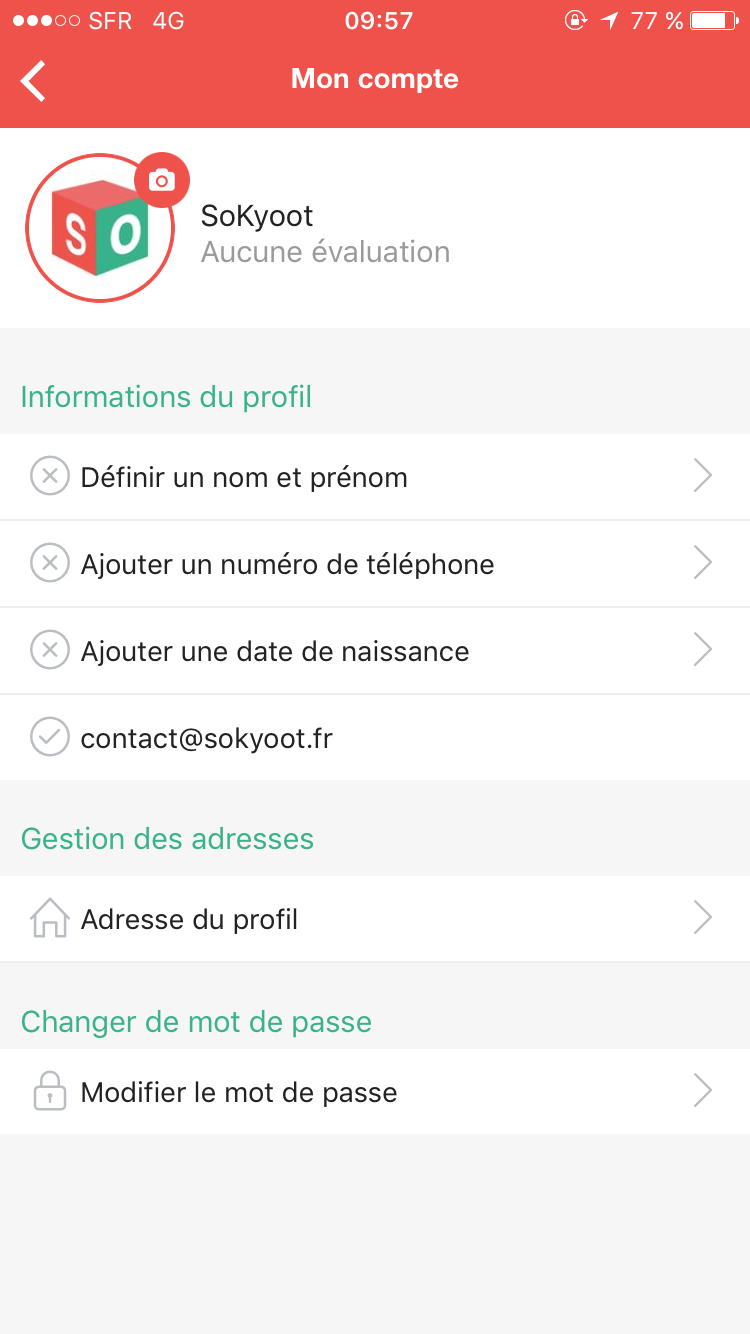
Task: Tap the padlock icon for password
Action: [49, 1092]
